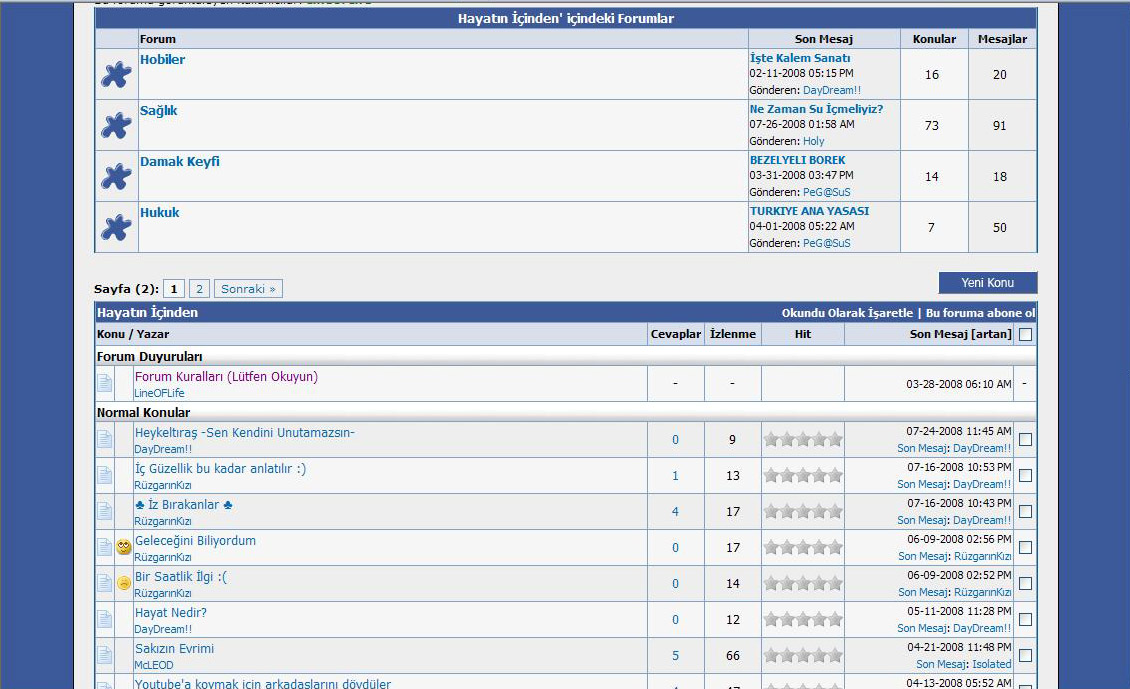Rate Heykeltıraş thread using the star rating
Viewport: 1130px width, 689px height.
pyautogui.click(x=803, y=439)
